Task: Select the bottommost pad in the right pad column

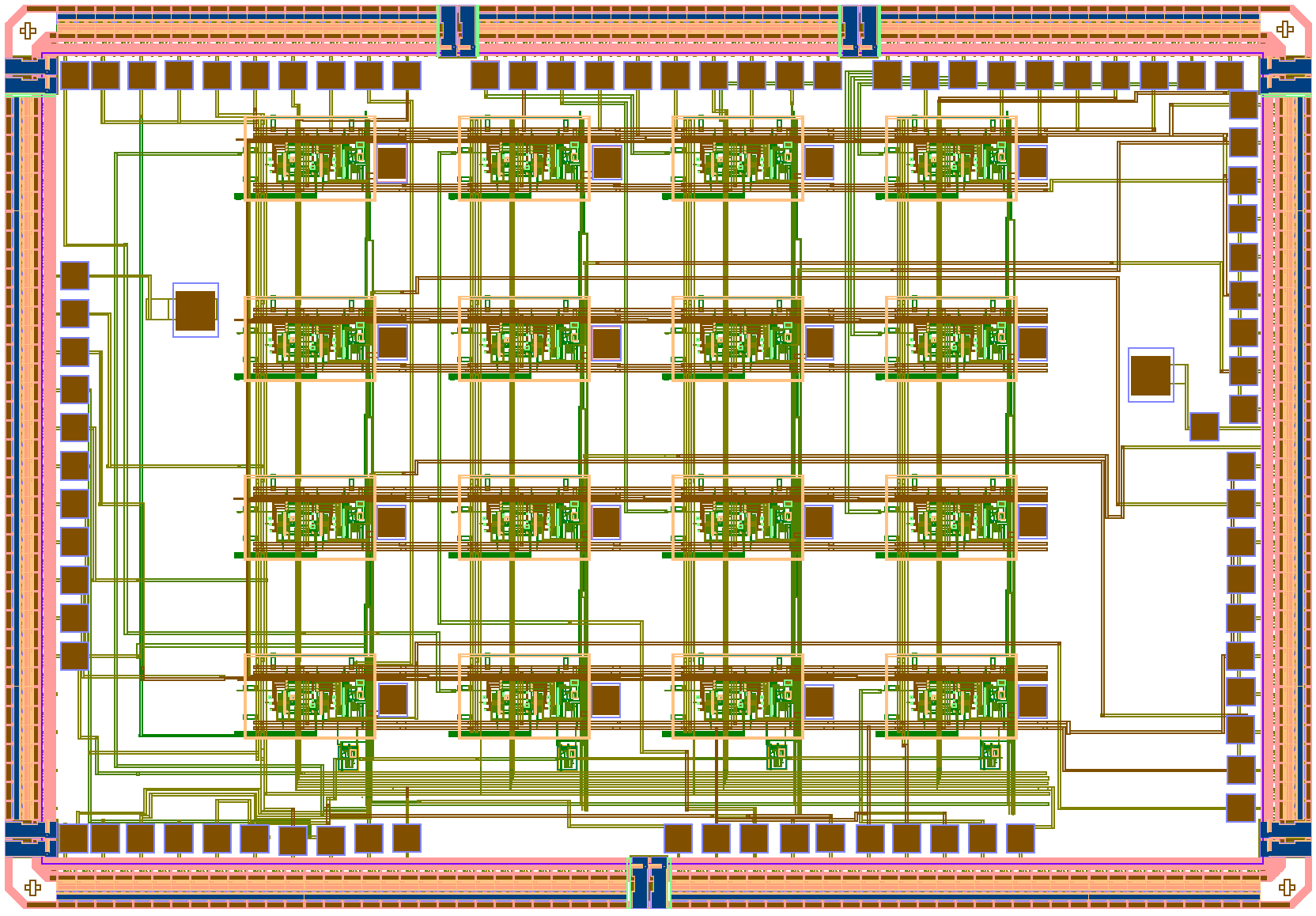Action: (x=1241, y=808)
